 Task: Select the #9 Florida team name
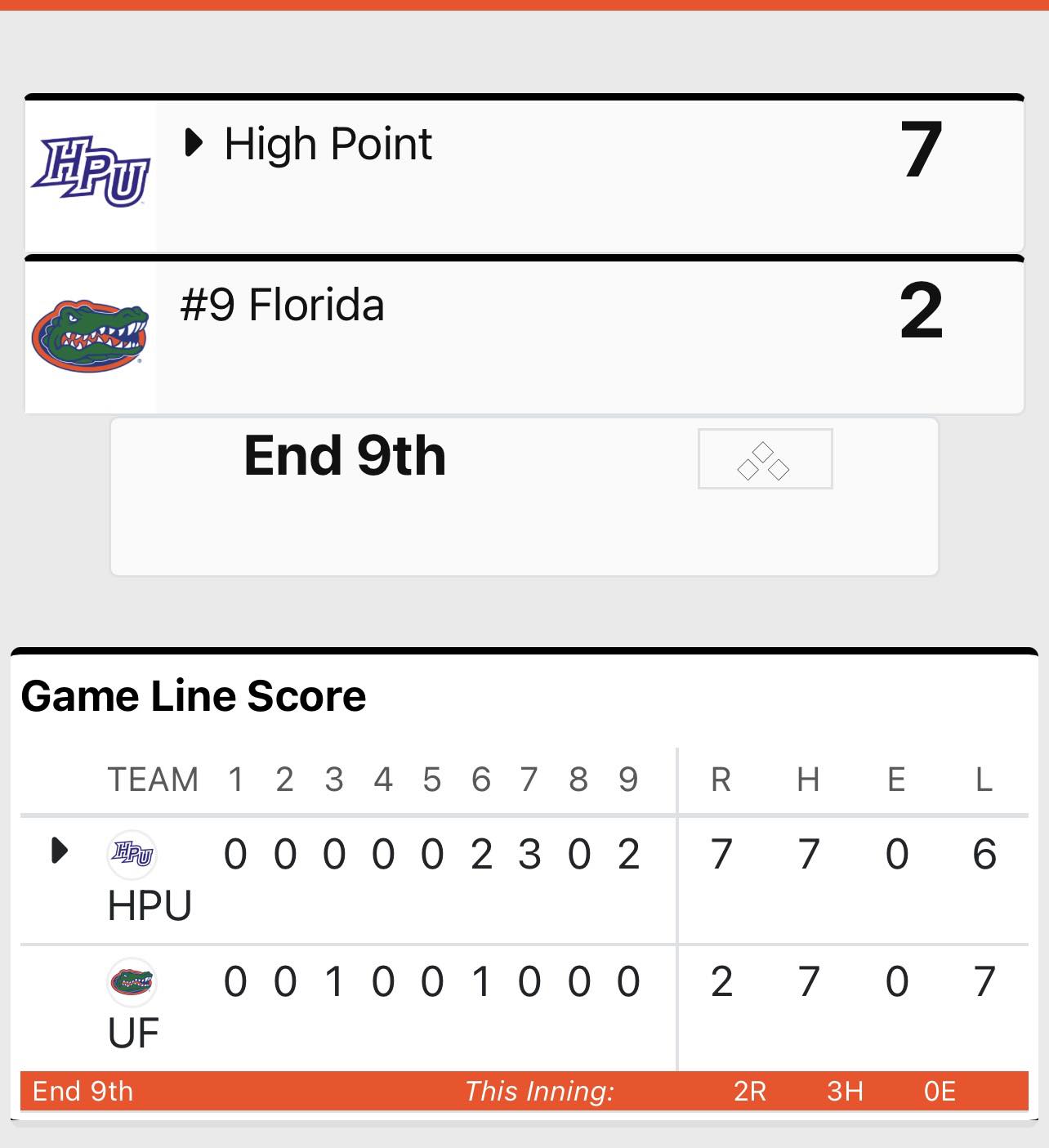point(282,306)
